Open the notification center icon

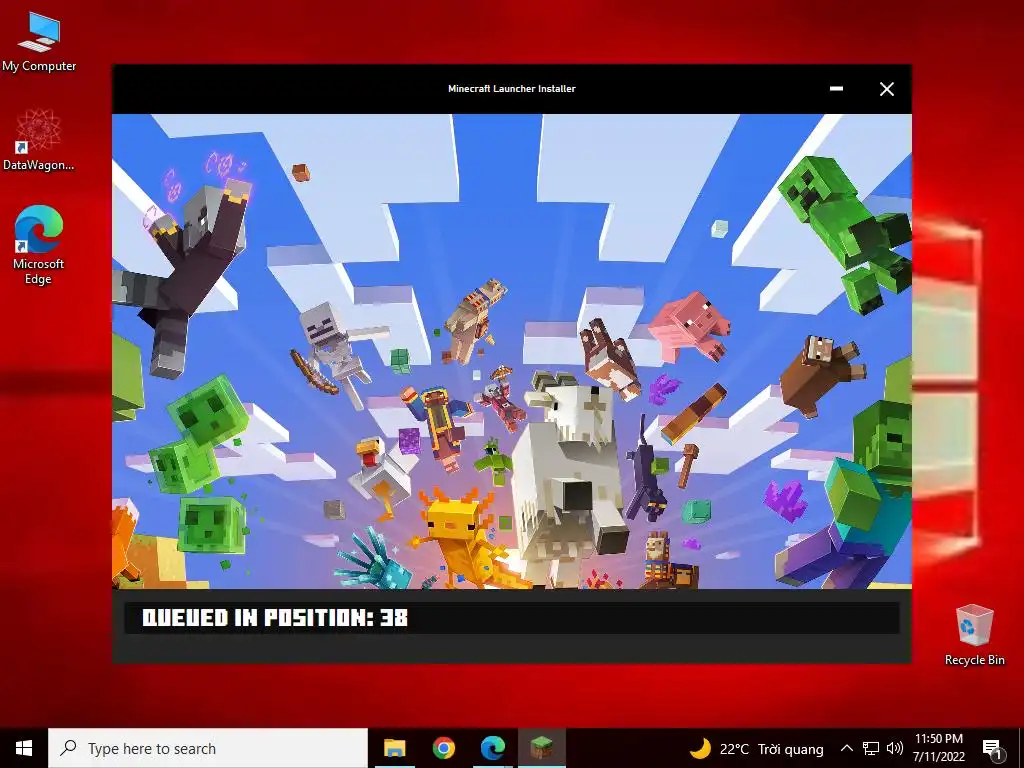tap(992, 748)
